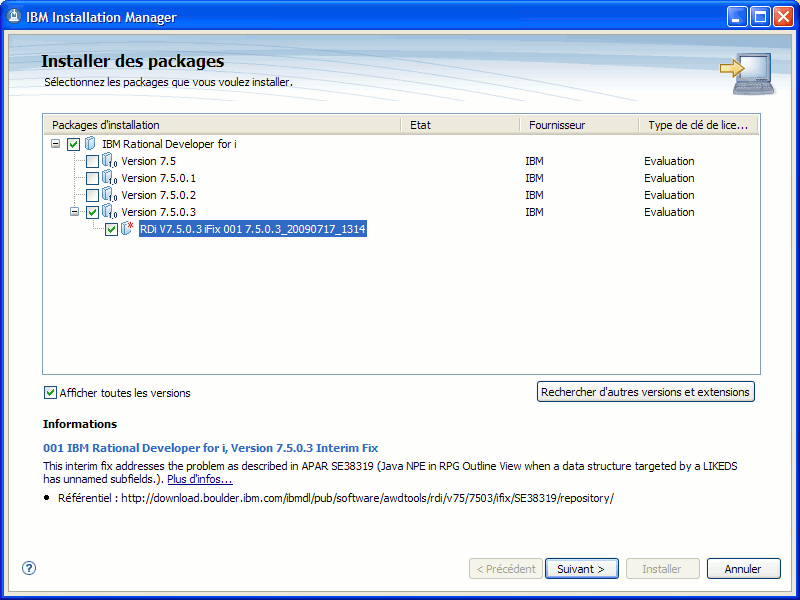Click the IBM Rational Developer for i package icon
The image size is (800, 600).
[90, 144]
